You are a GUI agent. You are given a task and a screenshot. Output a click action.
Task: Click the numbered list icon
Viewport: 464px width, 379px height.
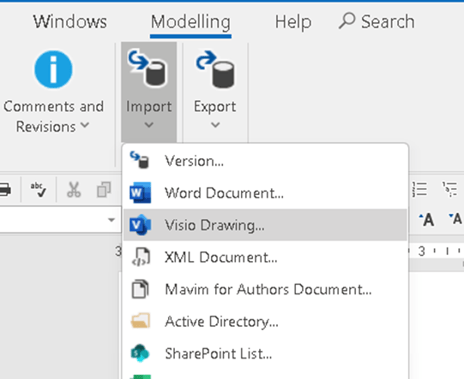click(420, 189)
